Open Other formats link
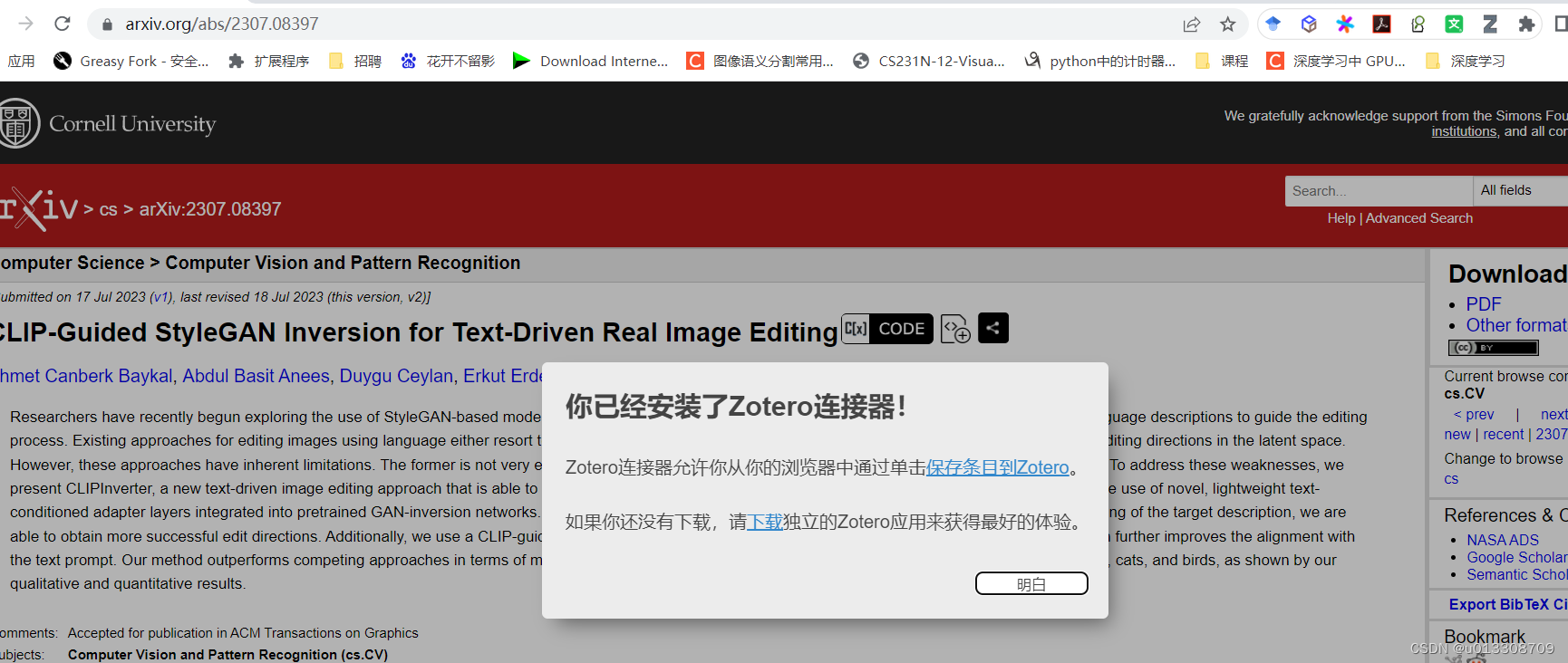The image size is (1568, 663). click(1516, 325)
